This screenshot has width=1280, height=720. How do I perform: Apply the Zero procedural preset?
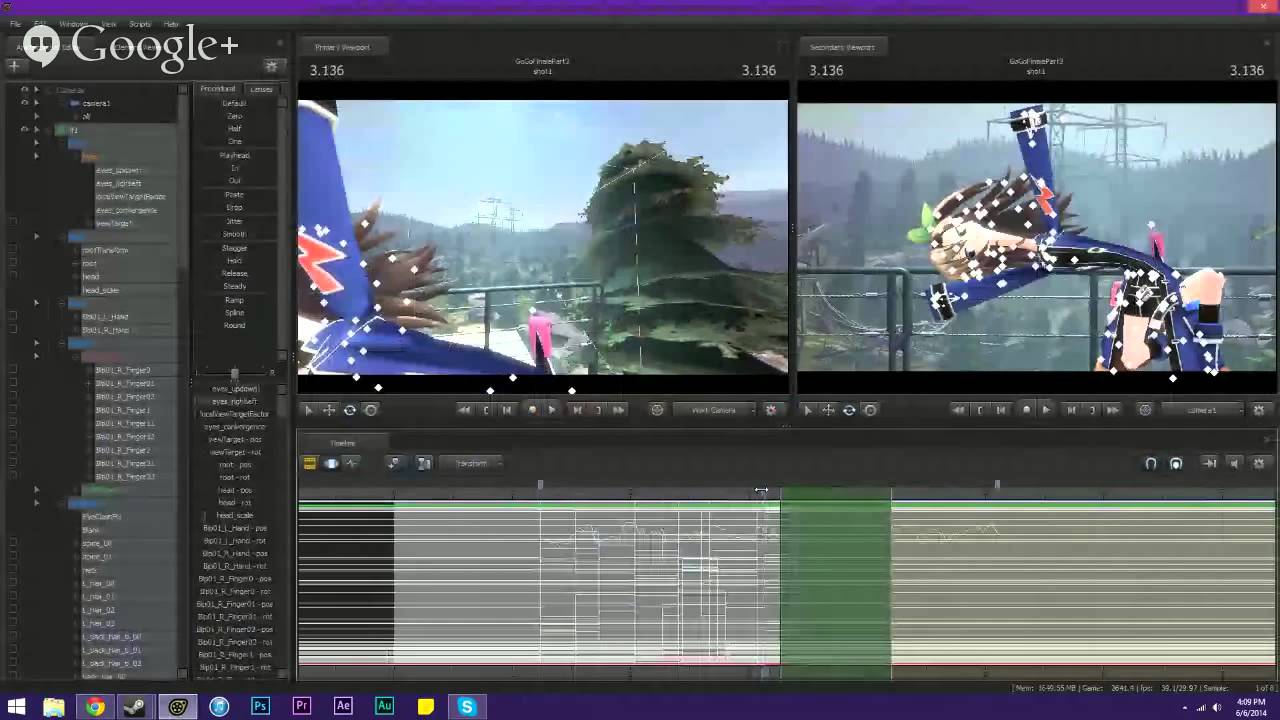click(x=234, y=116)
